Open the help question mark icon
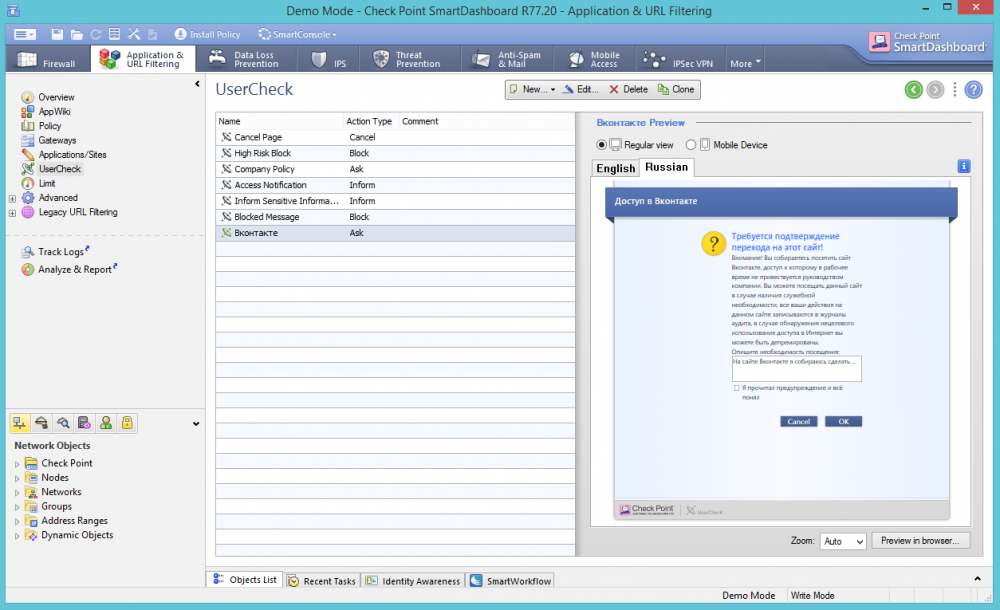Screen dimensions: 1000x610 pos(973,90)
